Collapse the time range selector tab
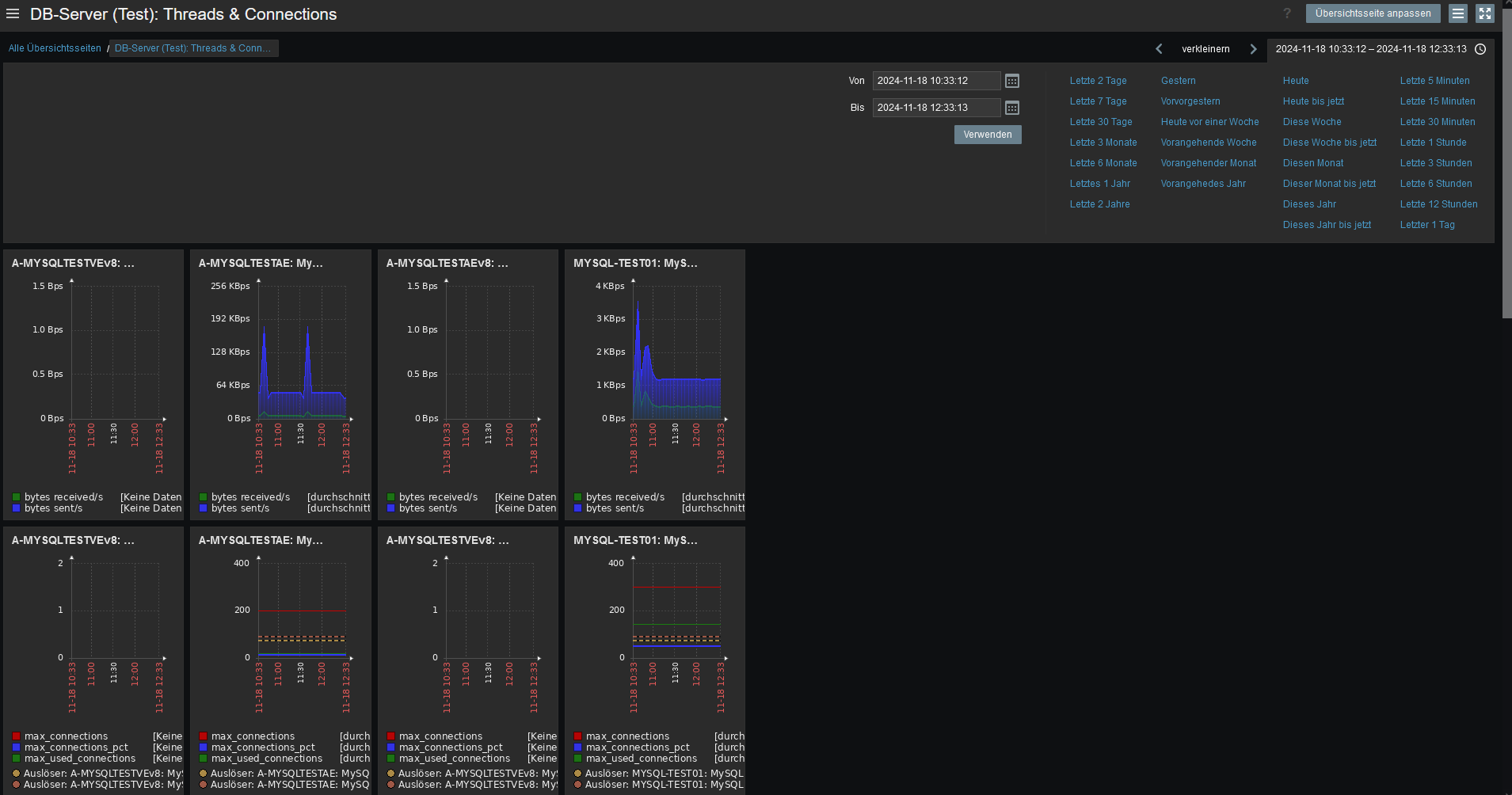The image size is (1512, 795). click(x=1380, y=49)
